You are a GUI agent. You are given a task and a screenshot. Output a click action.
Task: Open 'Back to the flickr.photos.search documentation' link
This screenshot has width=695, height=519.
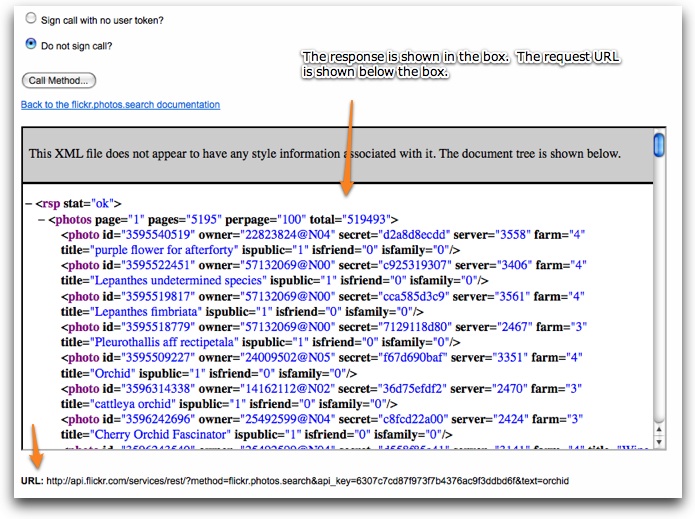(x=120, y=105)
